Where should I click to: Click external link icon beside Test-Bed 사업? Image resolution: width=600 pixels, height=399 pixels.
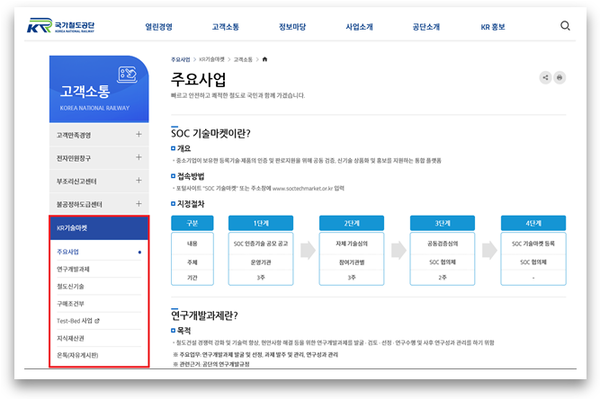click(x=97, y=321)
